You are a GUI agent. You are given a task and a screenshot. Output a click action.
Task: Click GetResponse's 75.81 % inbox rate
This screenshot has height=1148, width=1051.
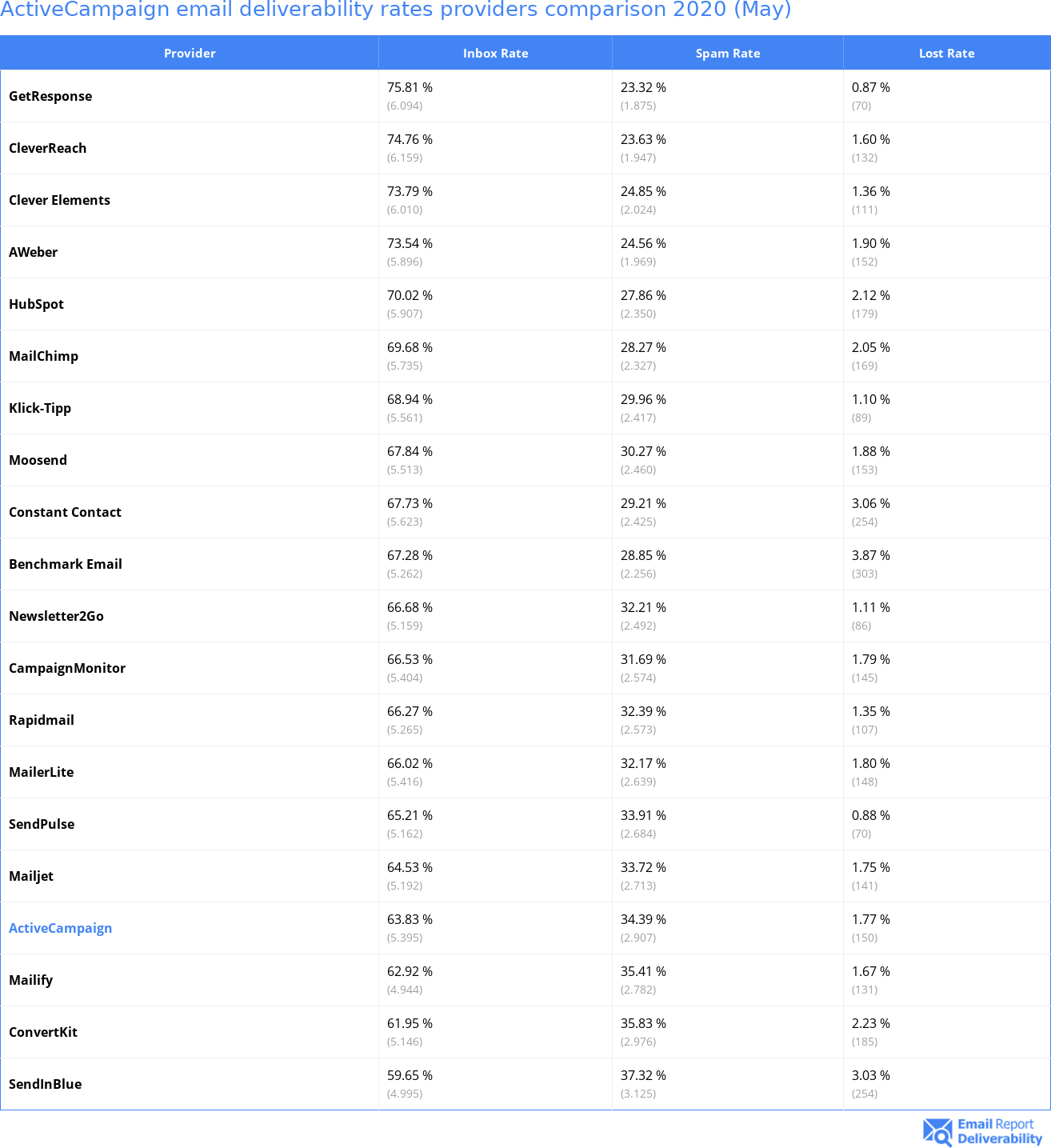click(410, 87)
